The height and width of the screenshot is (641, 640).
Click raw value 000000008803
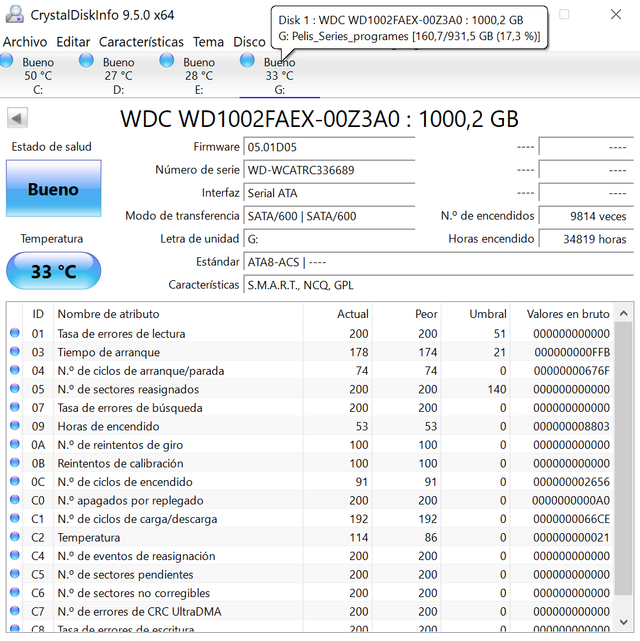click(572, 426)
